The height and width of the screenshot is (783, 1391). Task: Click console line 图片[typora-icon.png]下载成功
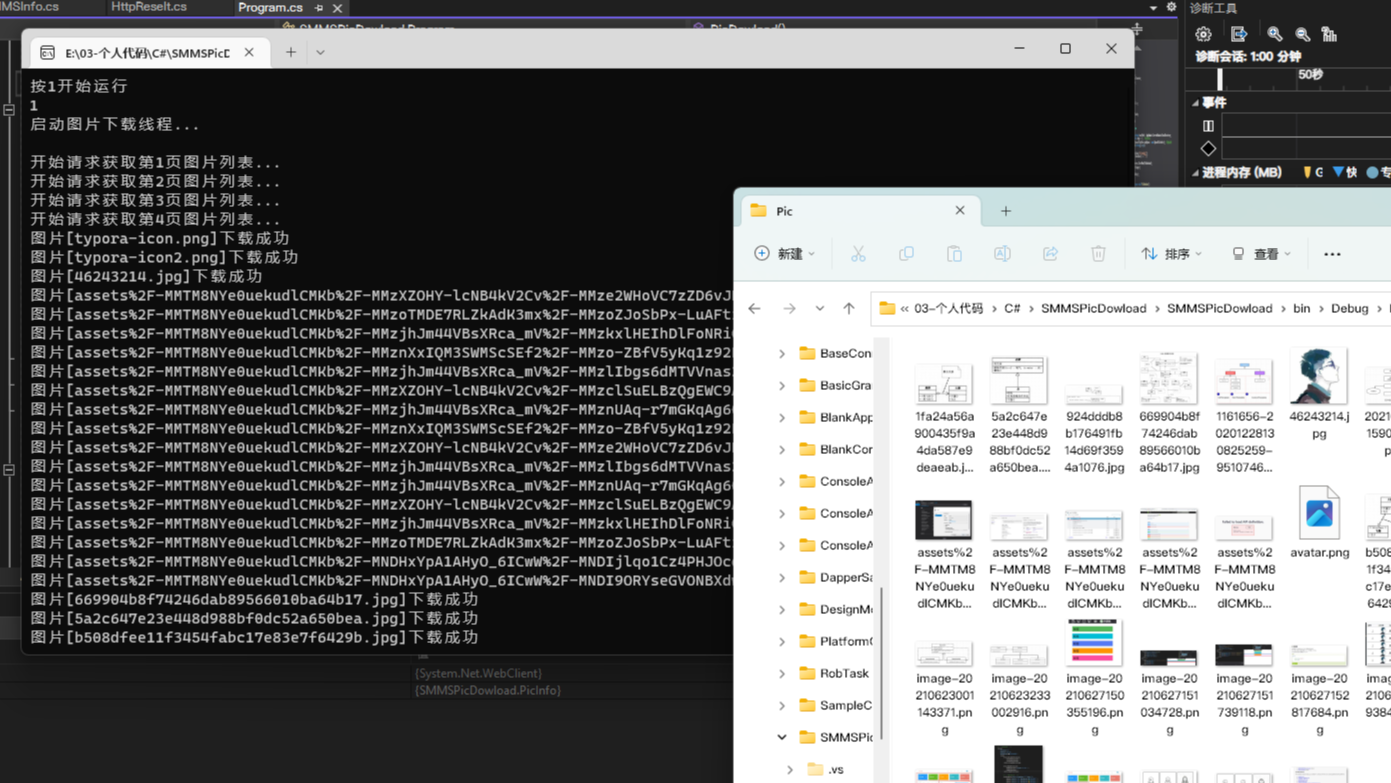(160, 238)
